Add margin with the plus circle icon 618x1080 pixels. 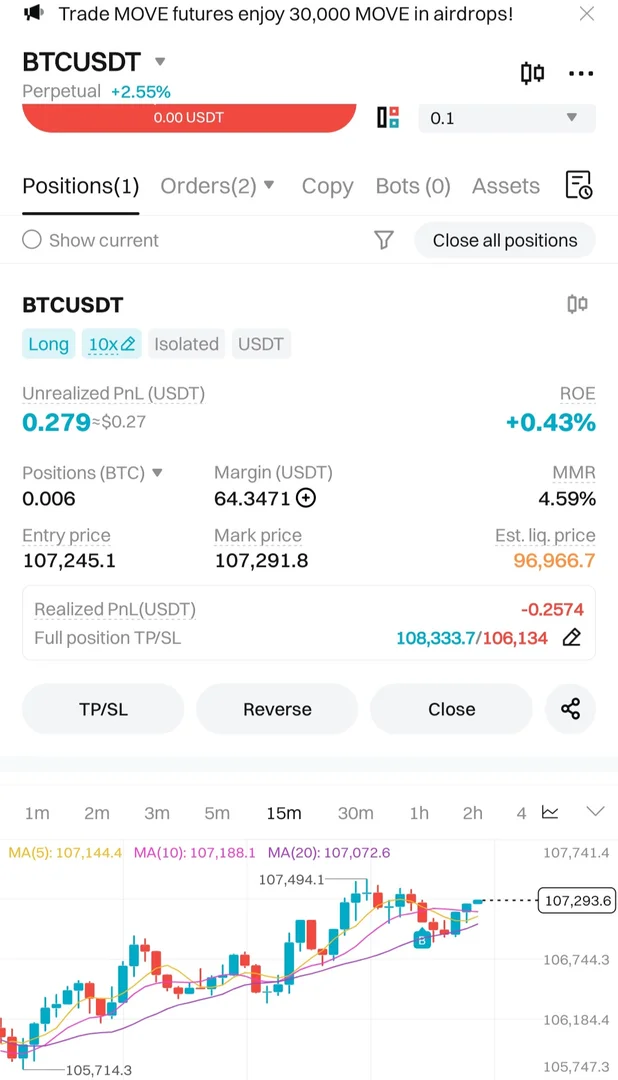(306, 498)
